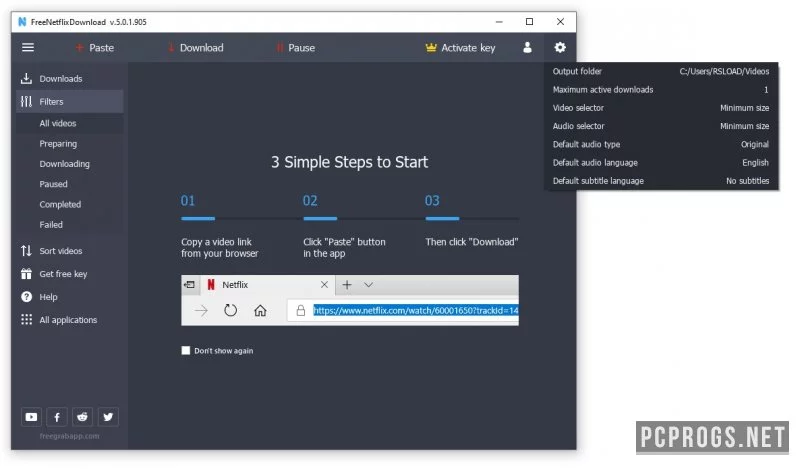Select the Completed filter

click(70, 205)
